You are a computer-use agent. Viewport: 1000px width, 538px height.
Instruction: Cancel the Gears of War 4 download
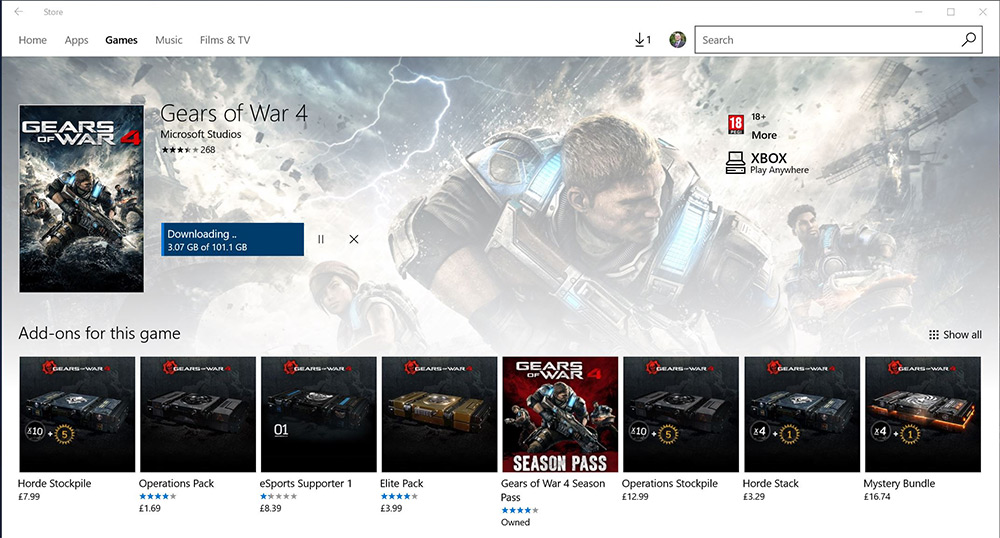(354, 239)
